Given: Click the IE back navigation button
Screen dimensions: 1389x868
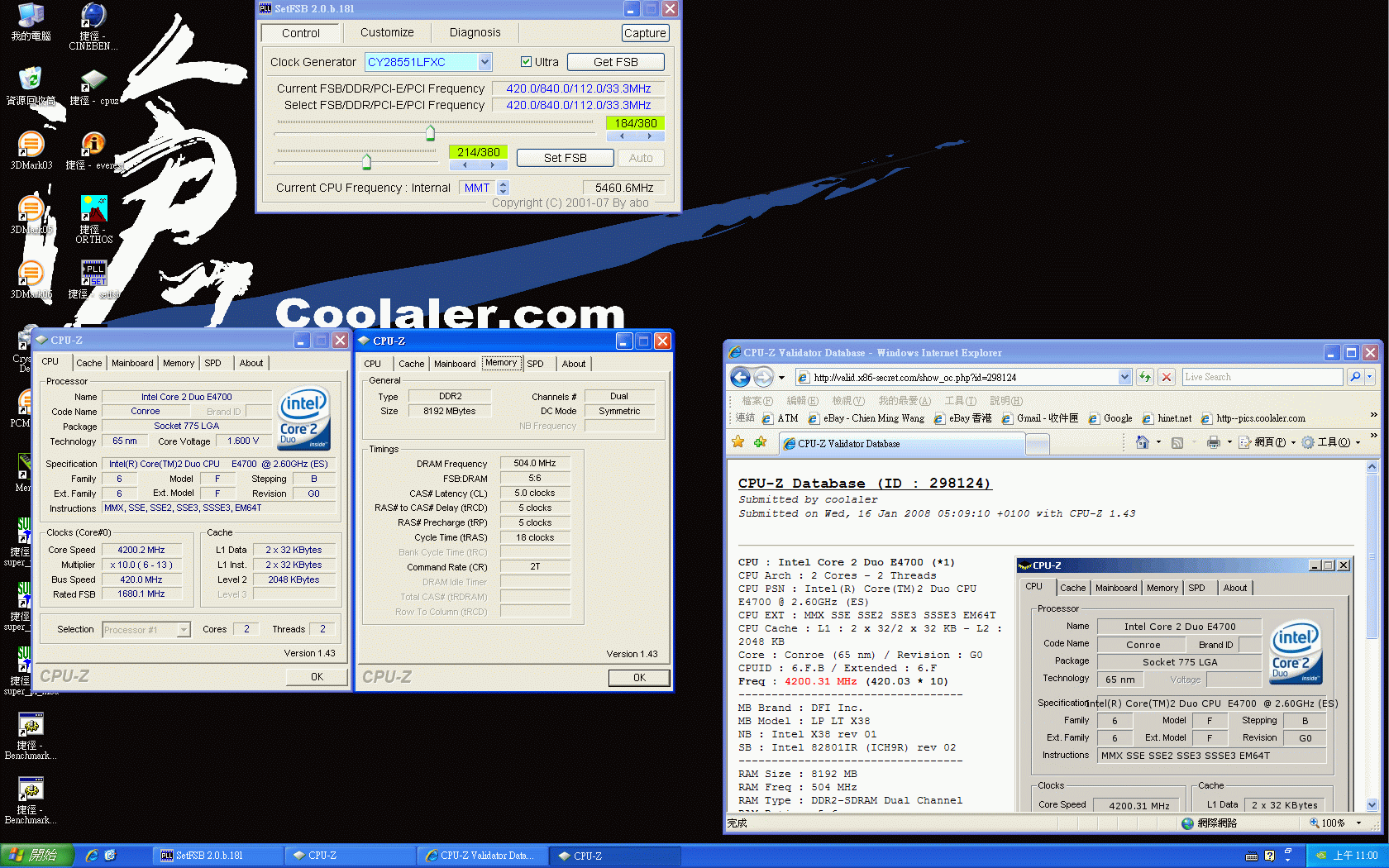Looking at the screenshot, I should tap(741, 377).
